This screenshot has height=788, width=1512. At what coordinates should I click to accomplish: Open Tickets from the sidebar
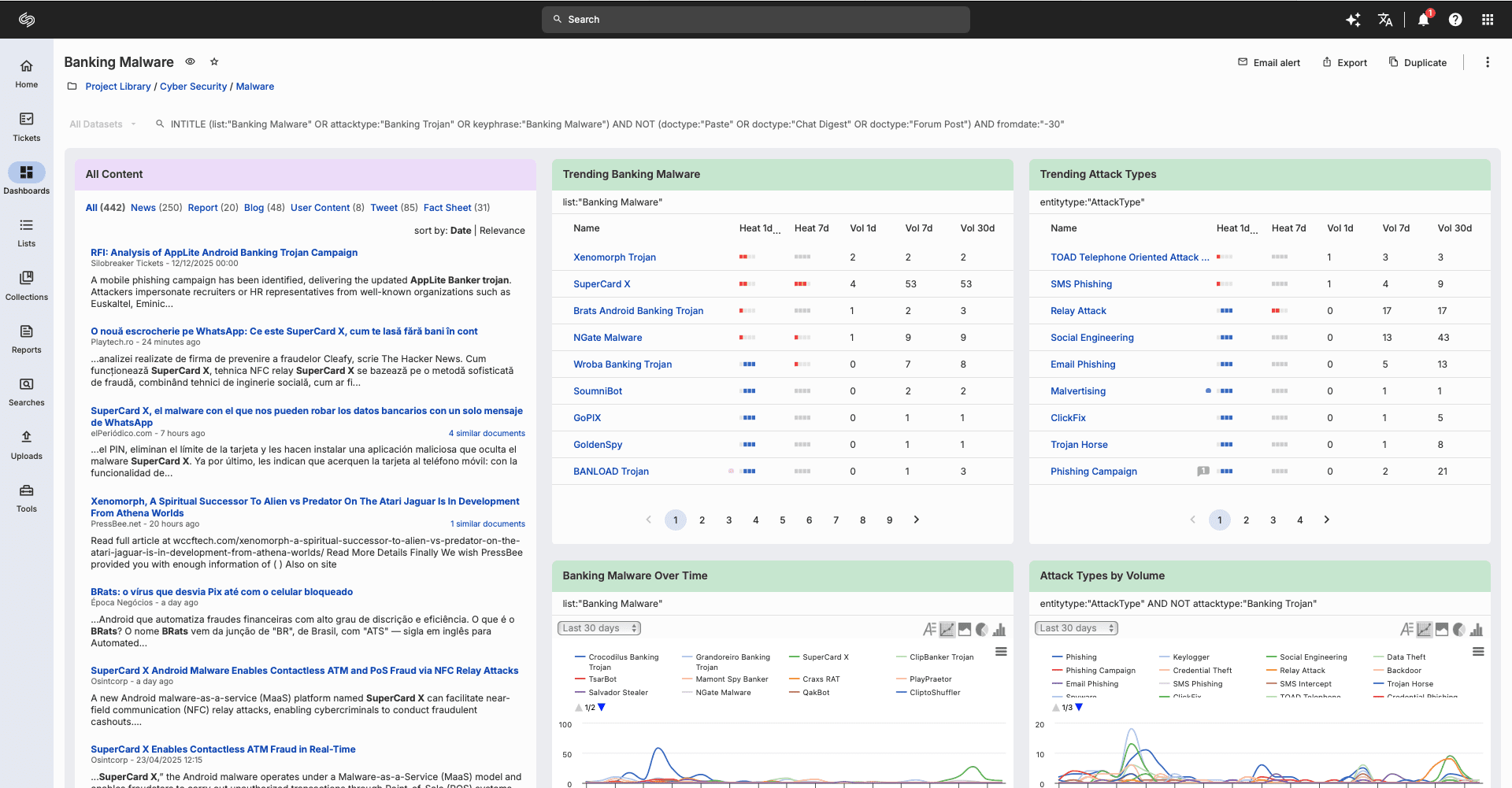pyautogui.click(x=27, y=127)
